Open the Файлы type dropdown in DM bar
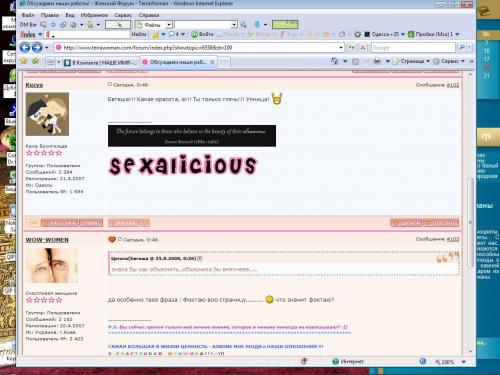This screenshot has height=375, width=500. (x=169, y=25)
